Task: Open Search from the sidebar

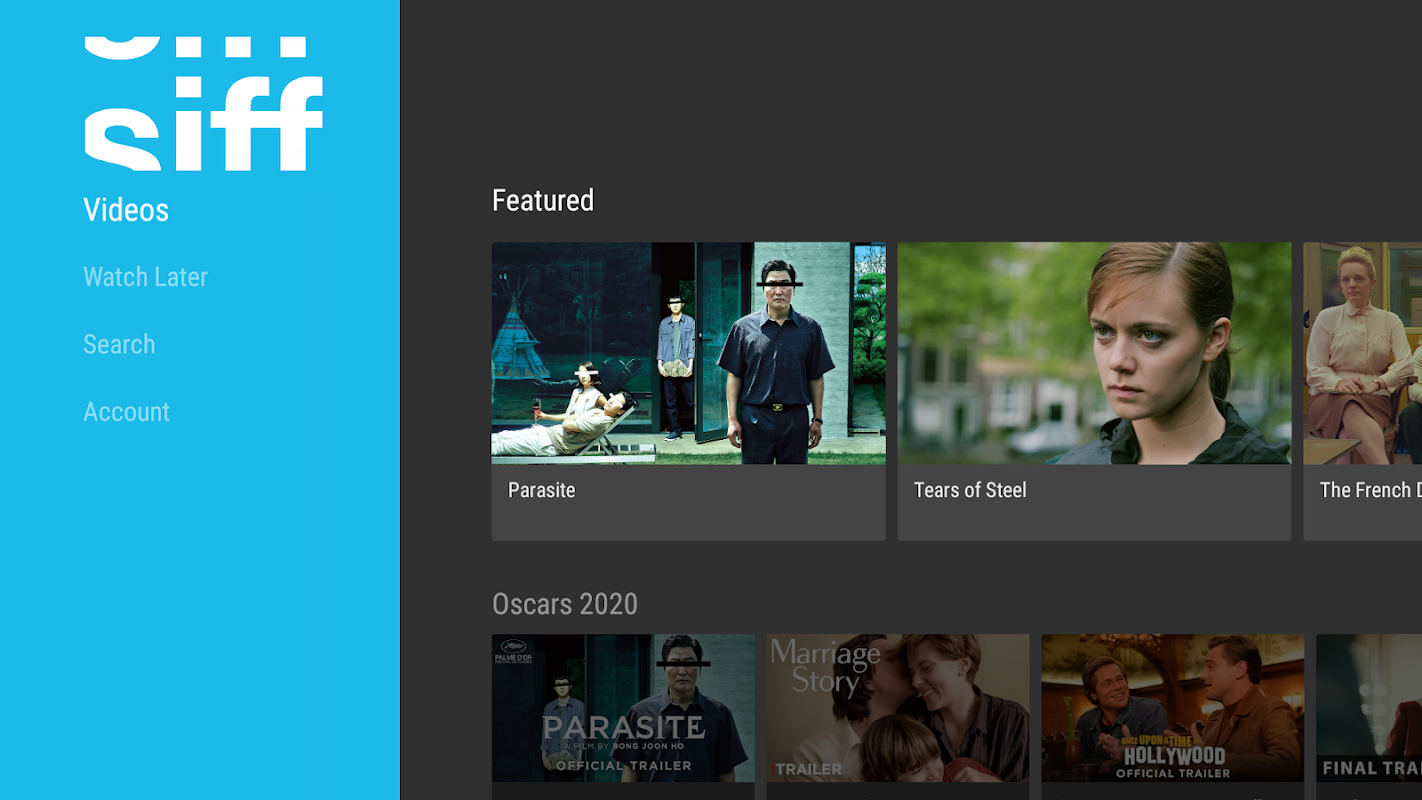Action: pyautogui.click(x=119, y=344)
